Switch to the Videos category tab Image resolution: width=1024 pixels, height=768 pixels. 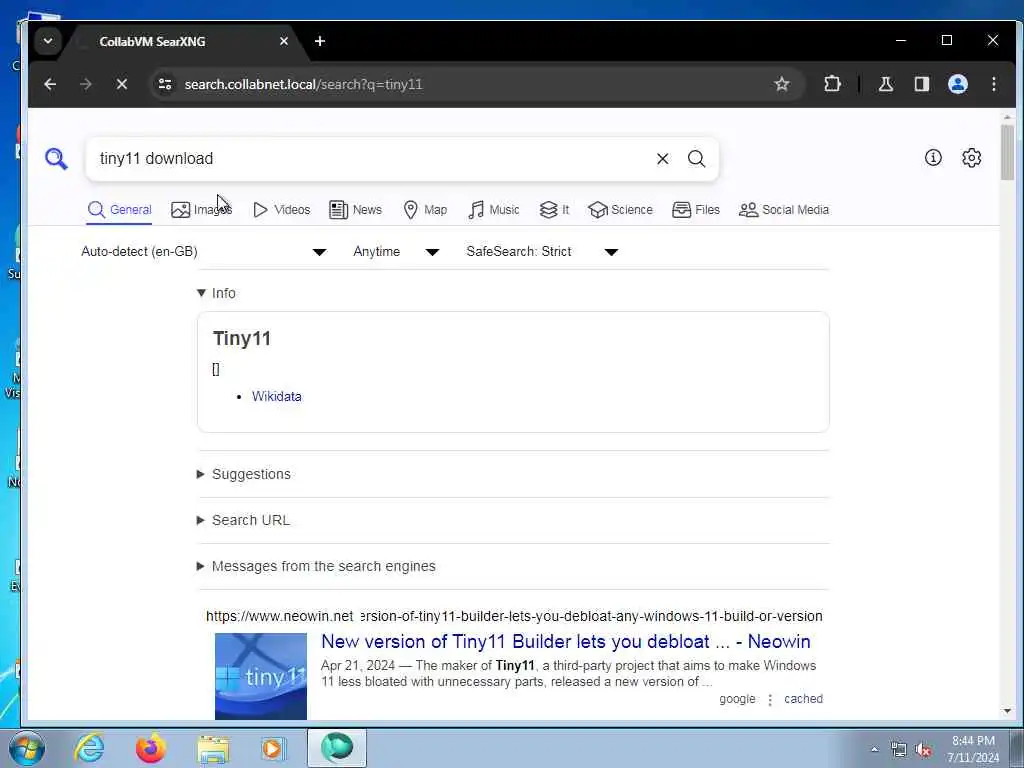[281, 210]
